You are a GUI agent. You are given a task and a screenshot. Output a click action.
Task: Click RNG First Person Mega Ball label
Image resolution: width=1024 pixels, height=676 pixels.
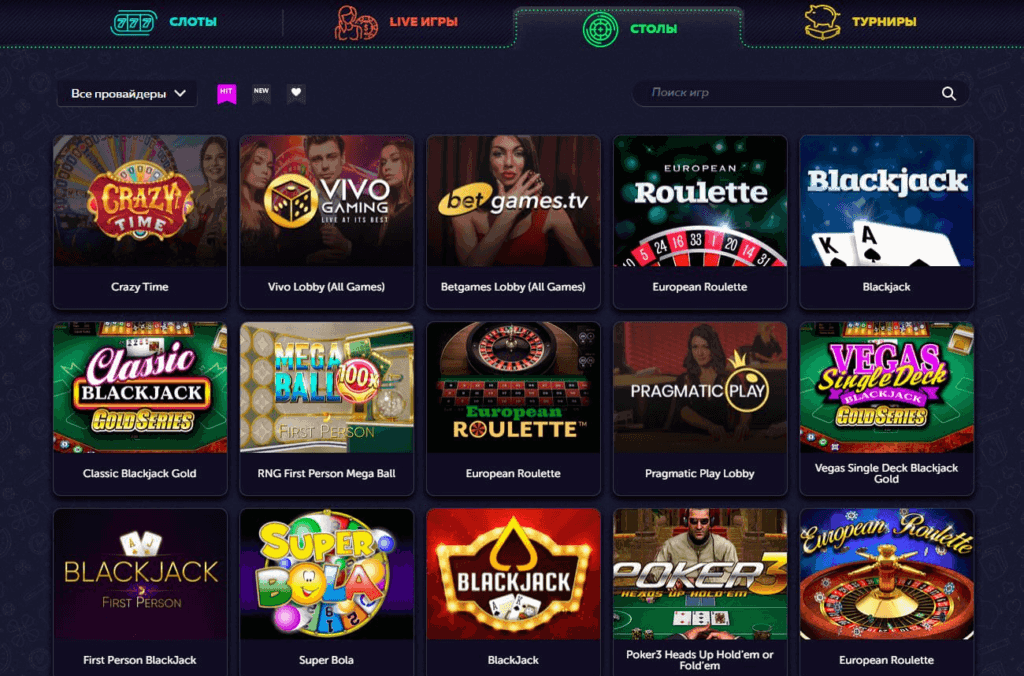click(x=327, y=474)
